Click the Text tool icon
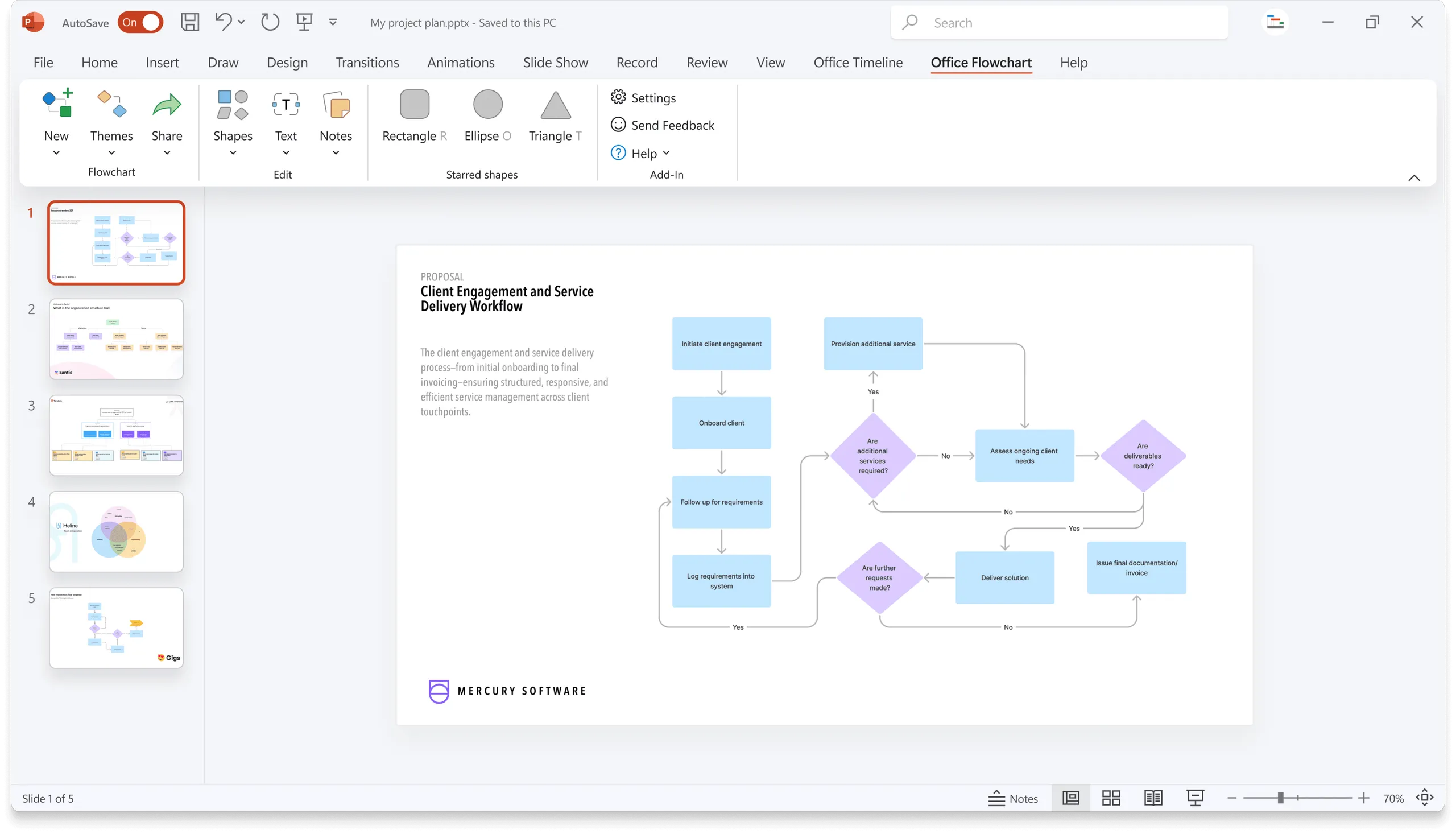Viewport: 1456px width, 834px height. (x=286, y=104)
